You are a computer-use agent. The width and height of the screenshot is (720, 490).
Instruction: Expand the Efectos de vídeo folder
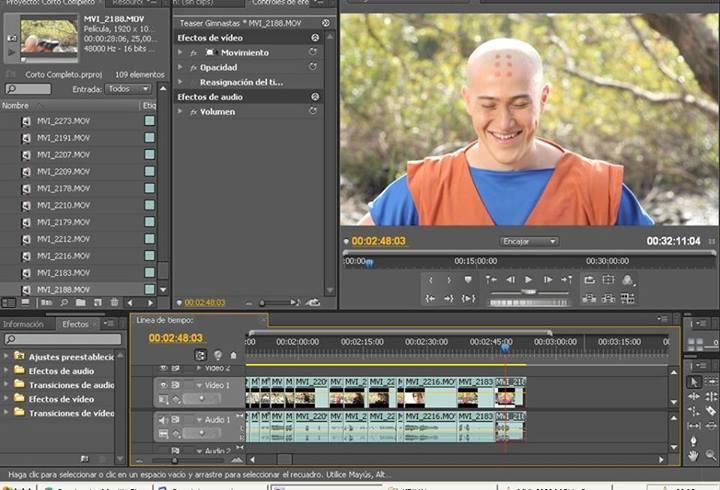(7, 399)
